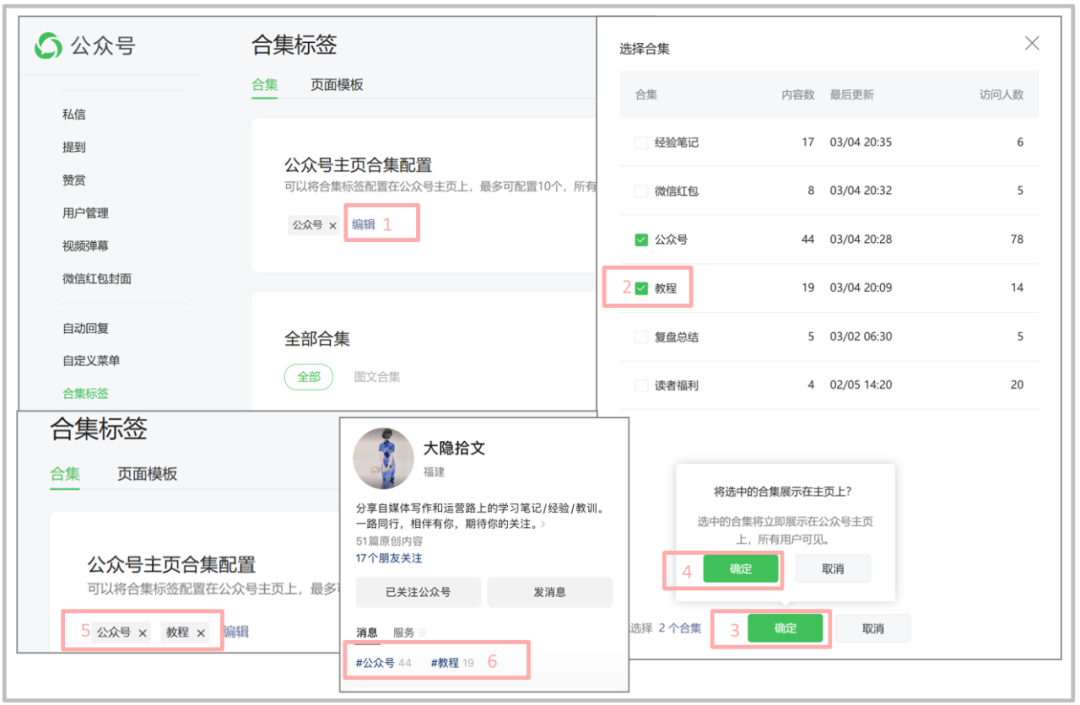Expand the profile description arrow
The height and width of the screenshot is (705, 1080).
point(543,525)
